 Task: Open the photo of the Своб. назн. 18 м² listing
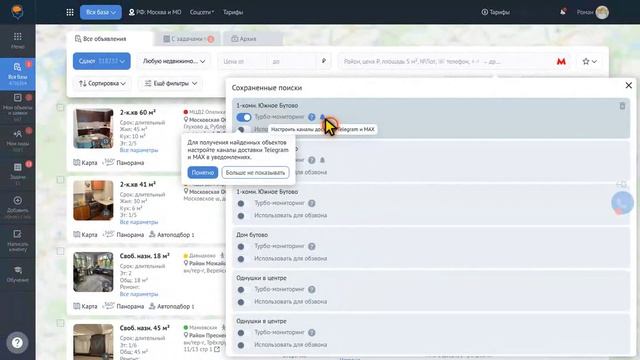coord(93,272)
